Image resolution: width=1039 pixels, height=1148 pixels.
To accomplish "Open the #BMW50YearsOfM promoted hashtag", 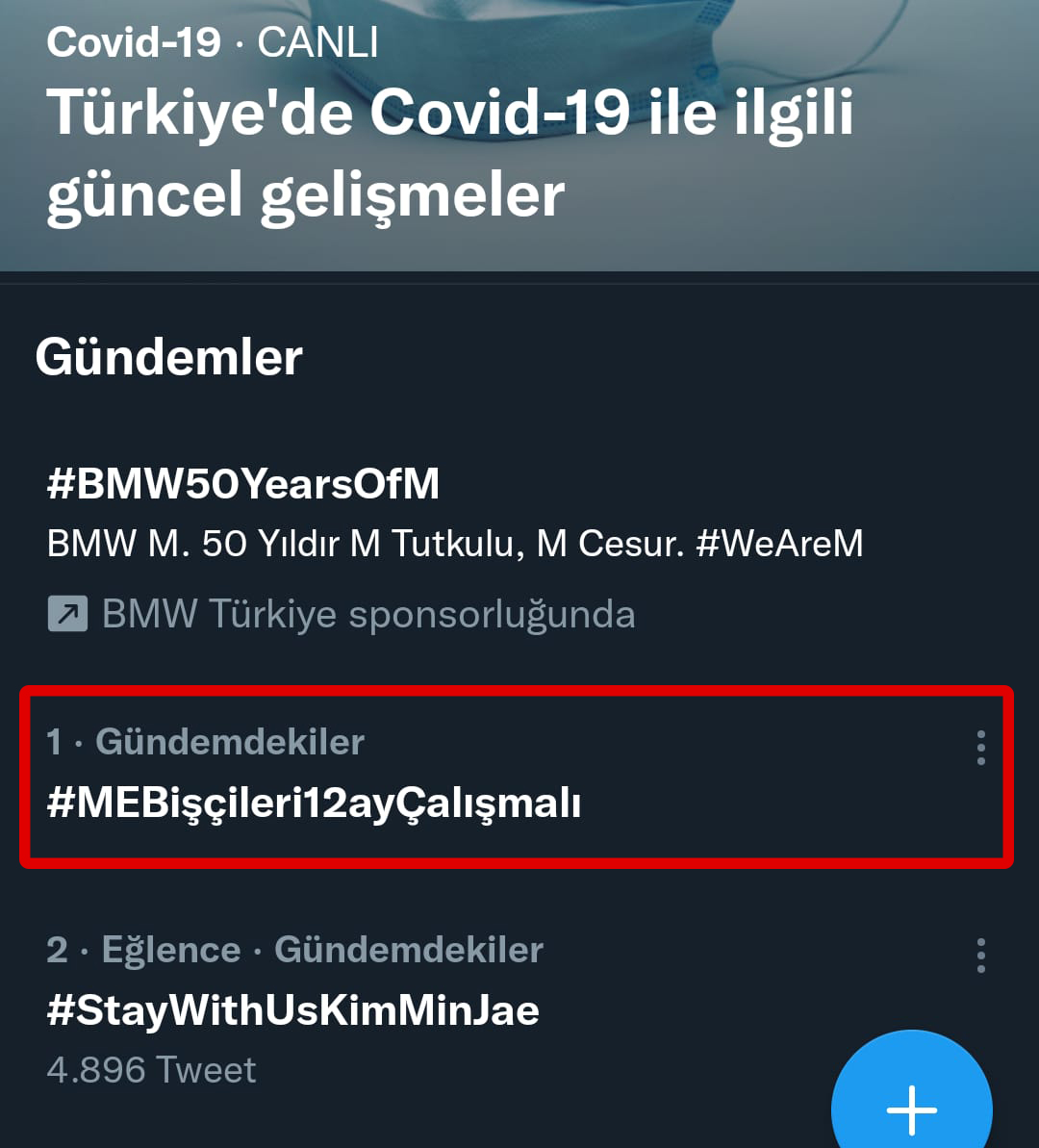I will click(x=243, y=483).
